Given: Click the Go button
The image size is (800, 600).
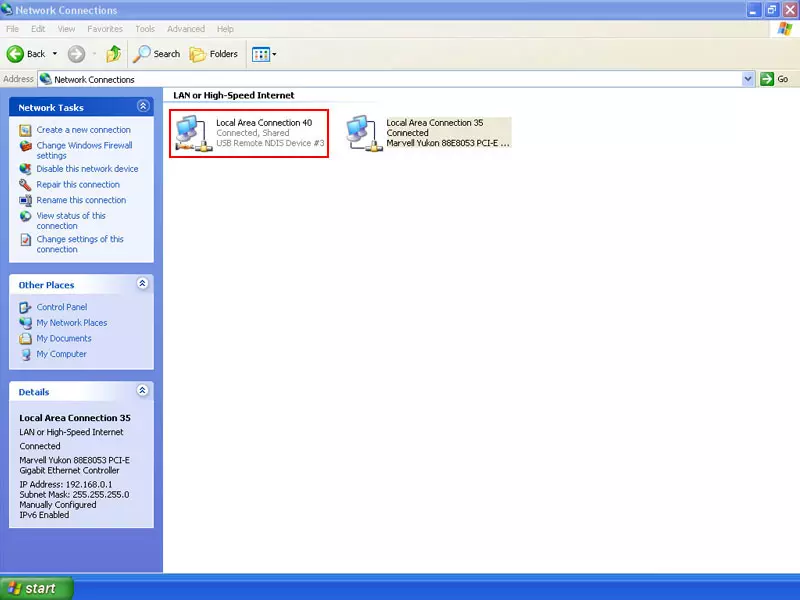Looking at the screenshot, I should [774, 79].
